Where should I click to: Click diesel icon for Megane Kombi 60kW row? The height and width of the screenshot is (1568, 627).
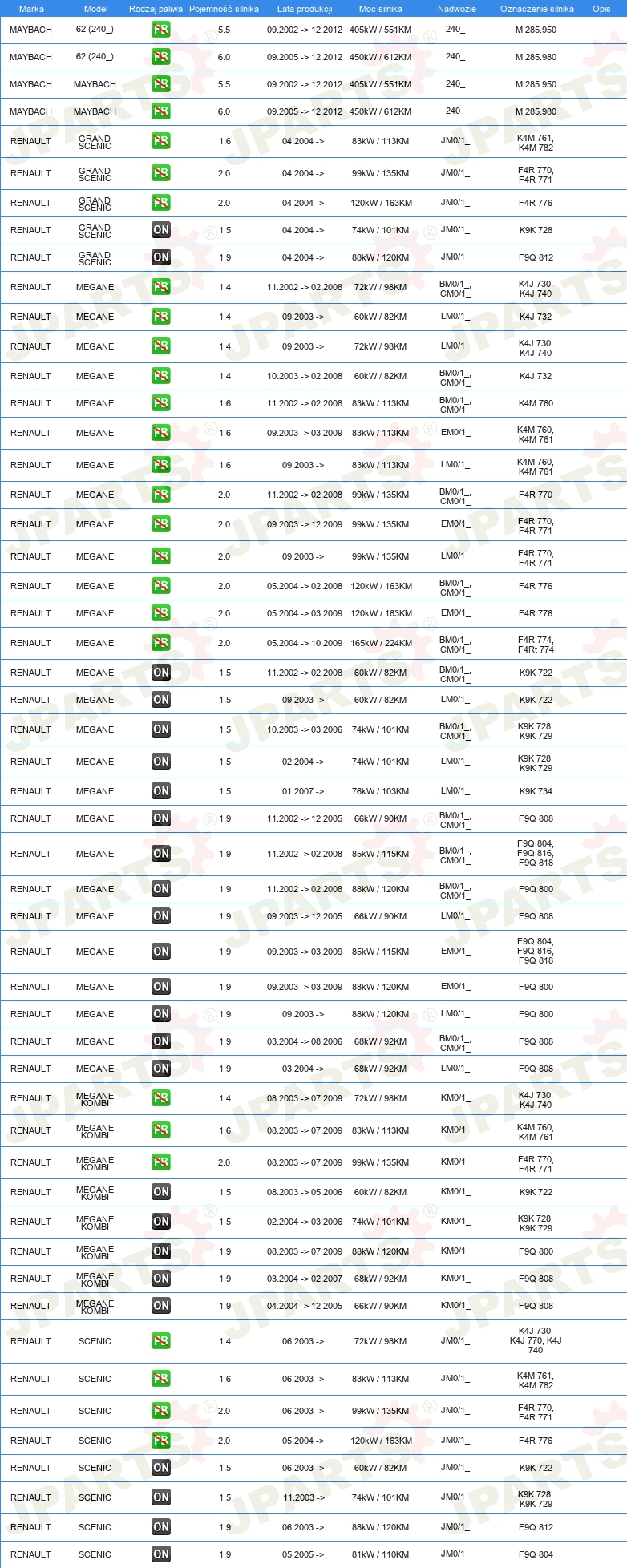coord(161,1192)
